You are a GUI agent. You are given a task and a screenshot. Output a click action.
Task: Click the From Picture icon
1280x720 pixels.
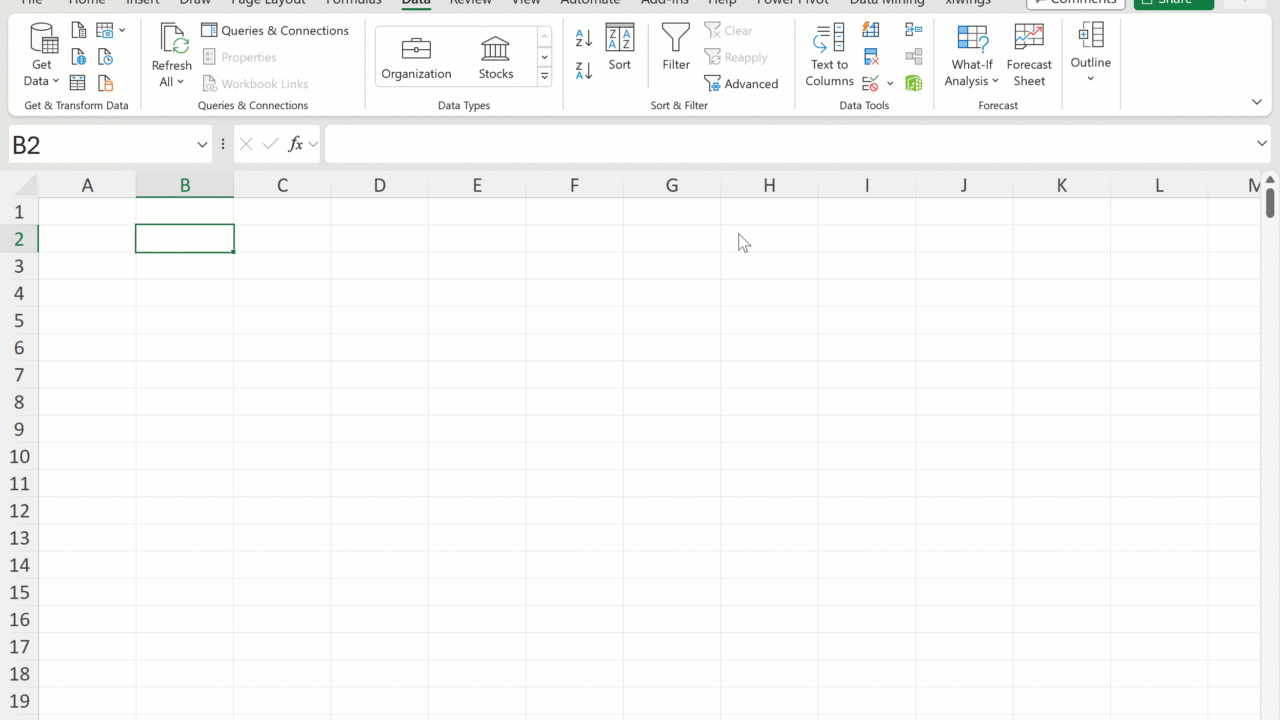tap(105, 31)
